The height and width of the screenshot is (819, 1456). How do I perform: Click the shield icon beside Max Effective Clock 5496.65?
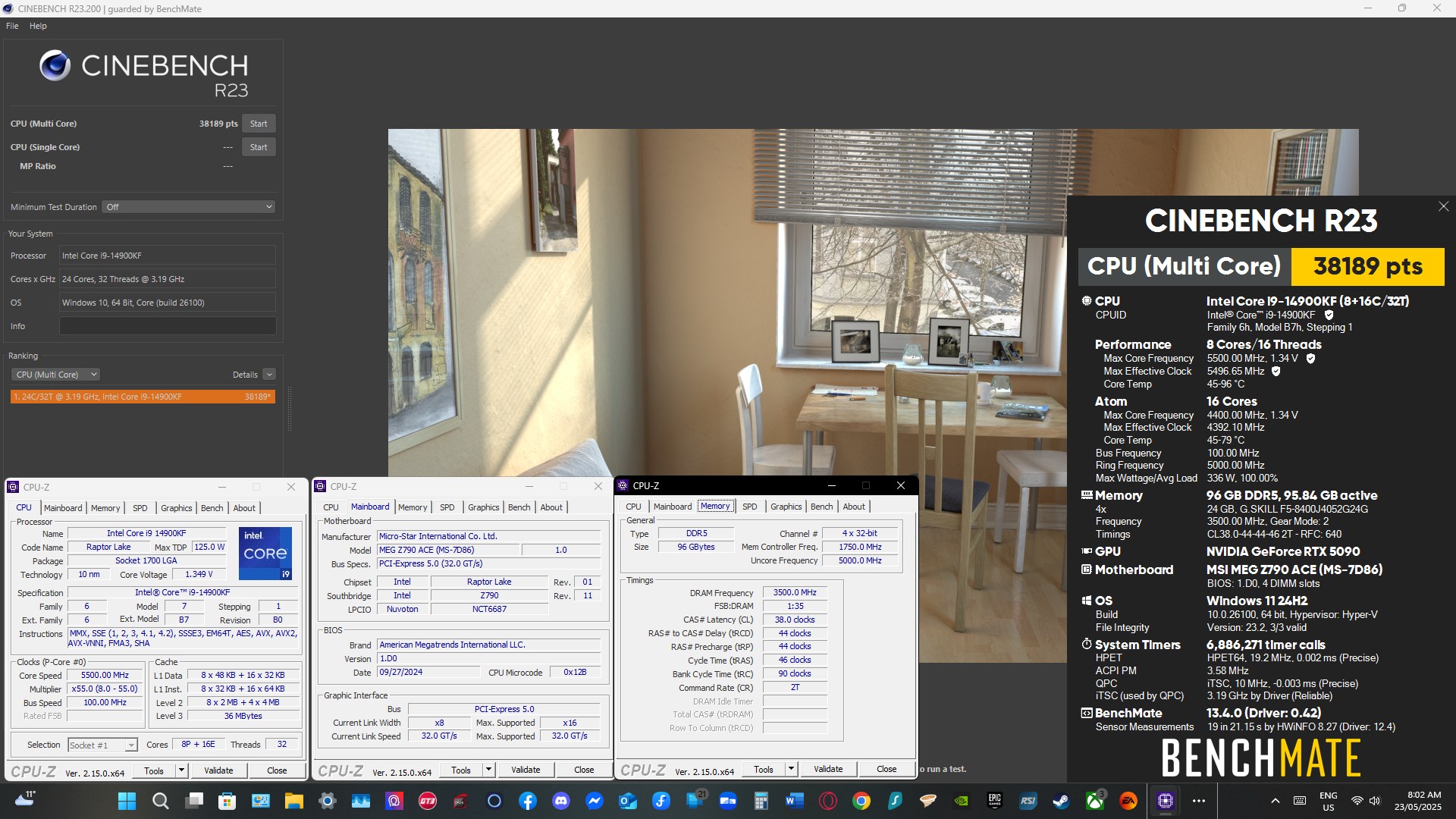pyautogui.click(x=1276, y=372)
